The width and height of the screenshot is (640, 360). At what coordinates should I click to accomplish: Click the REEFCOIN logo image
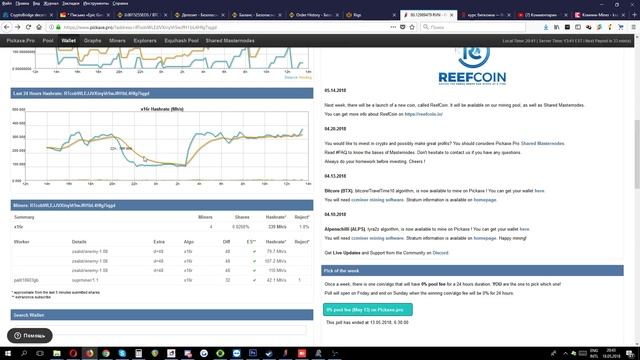472,66
